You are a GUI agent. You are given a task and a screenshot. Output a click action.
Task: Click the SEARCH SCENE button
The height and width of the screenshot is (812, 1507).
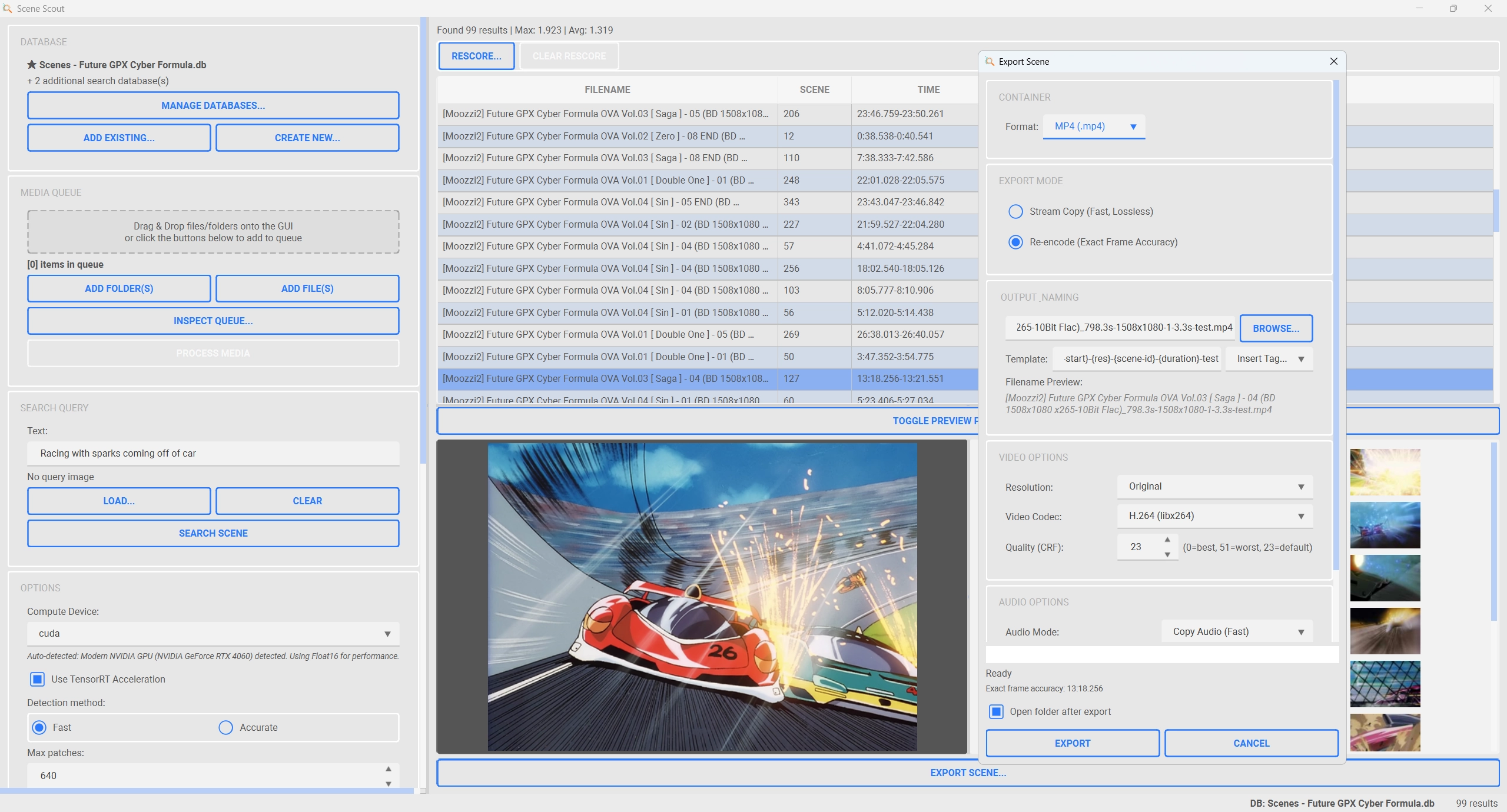(213, 533)
